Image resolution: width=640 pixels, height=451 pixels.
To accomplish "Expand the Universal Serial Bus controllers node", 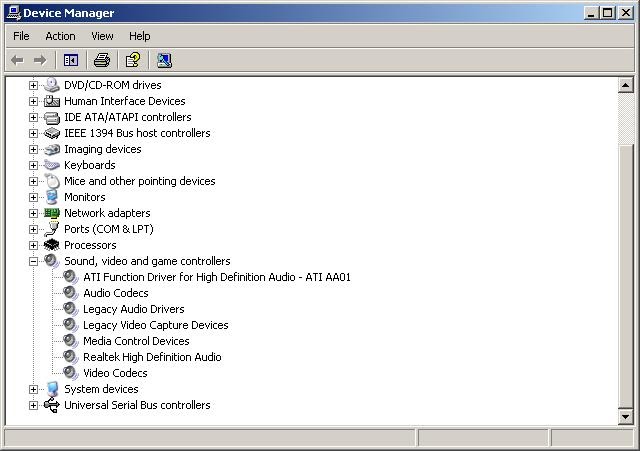I will click(x=33, y=405).
